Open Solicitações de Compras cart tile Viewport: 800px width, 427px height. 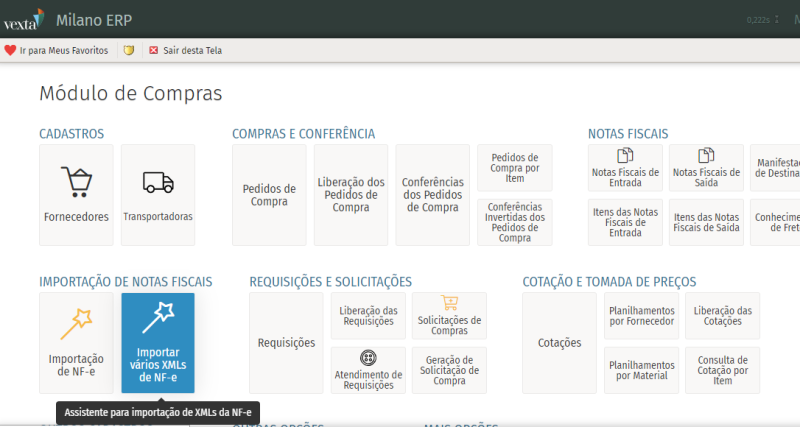pos(448,315)
